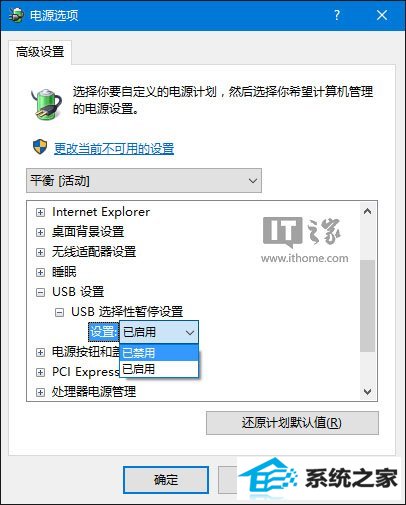Click the UAC shield icon
406x505 pixels.
click(40, 147)
